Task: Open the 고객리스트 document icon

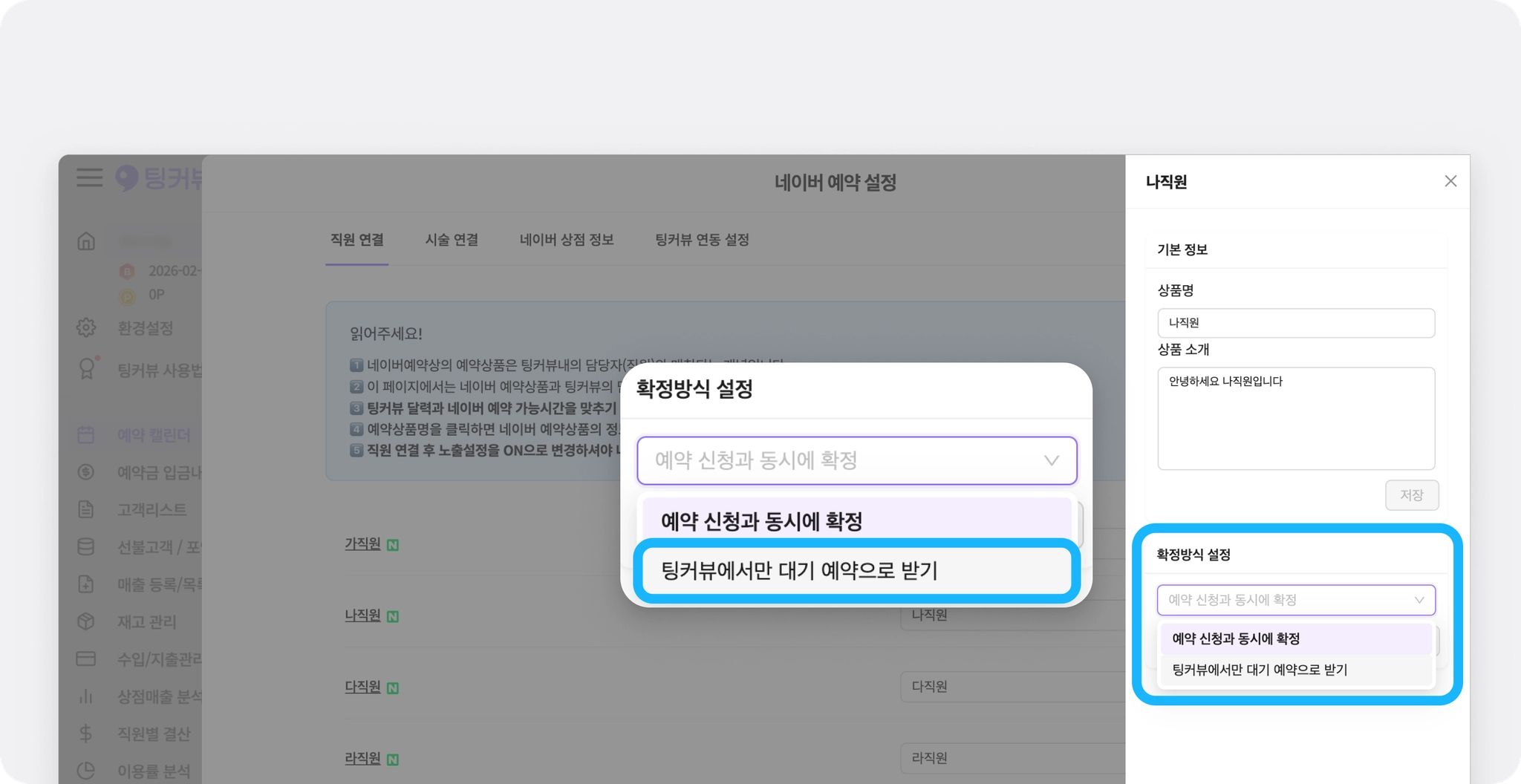Action: pyautogui.click(x=86, y=509)
